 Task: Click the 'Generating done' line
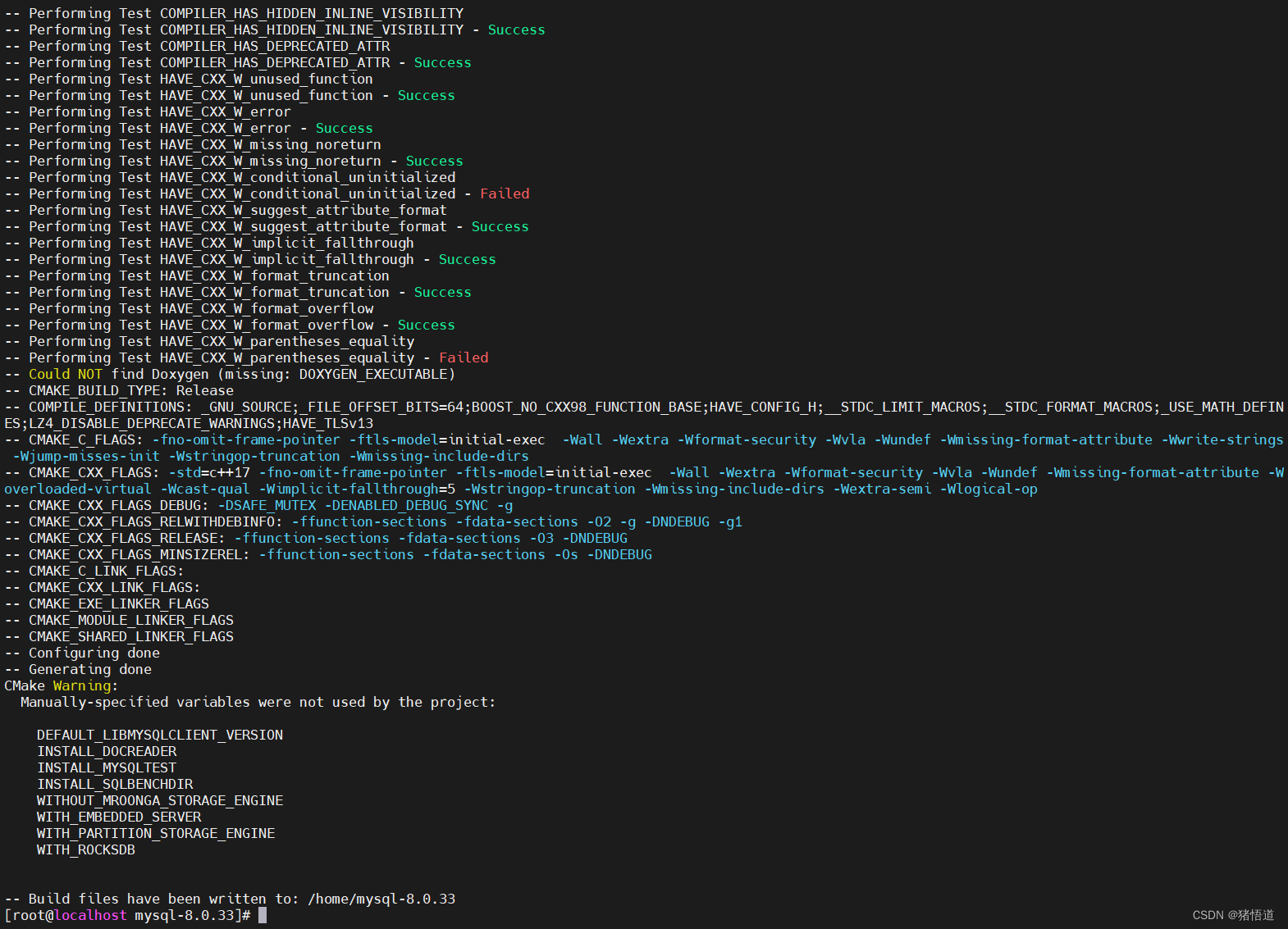(x=90, y=669)
